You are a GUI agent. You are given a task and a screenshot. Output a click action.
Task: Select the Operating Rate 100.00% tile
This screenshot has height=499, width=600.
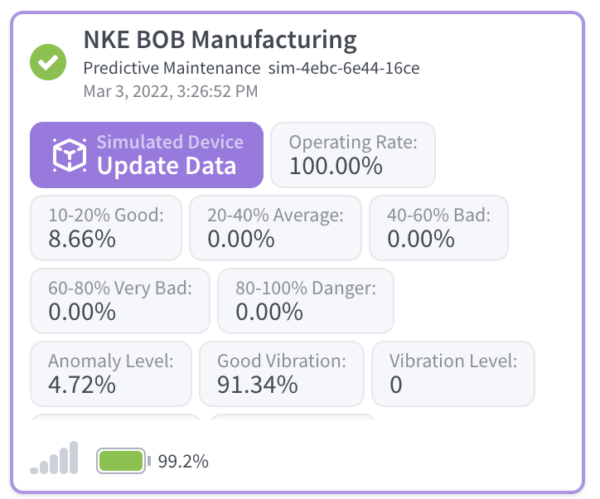[x=353, y=155]
